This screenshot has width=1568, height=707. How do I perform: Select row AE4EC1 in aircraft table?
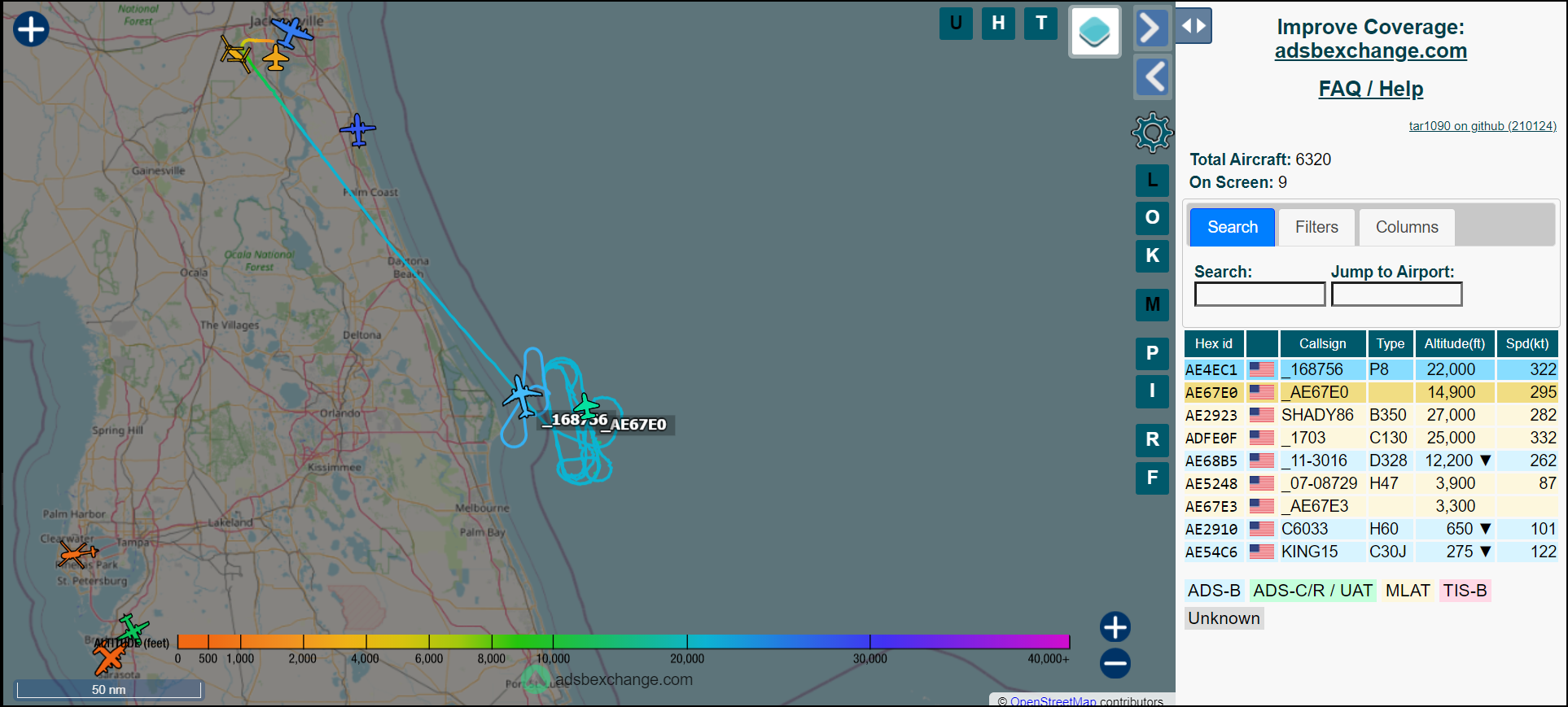[1371, 369]
